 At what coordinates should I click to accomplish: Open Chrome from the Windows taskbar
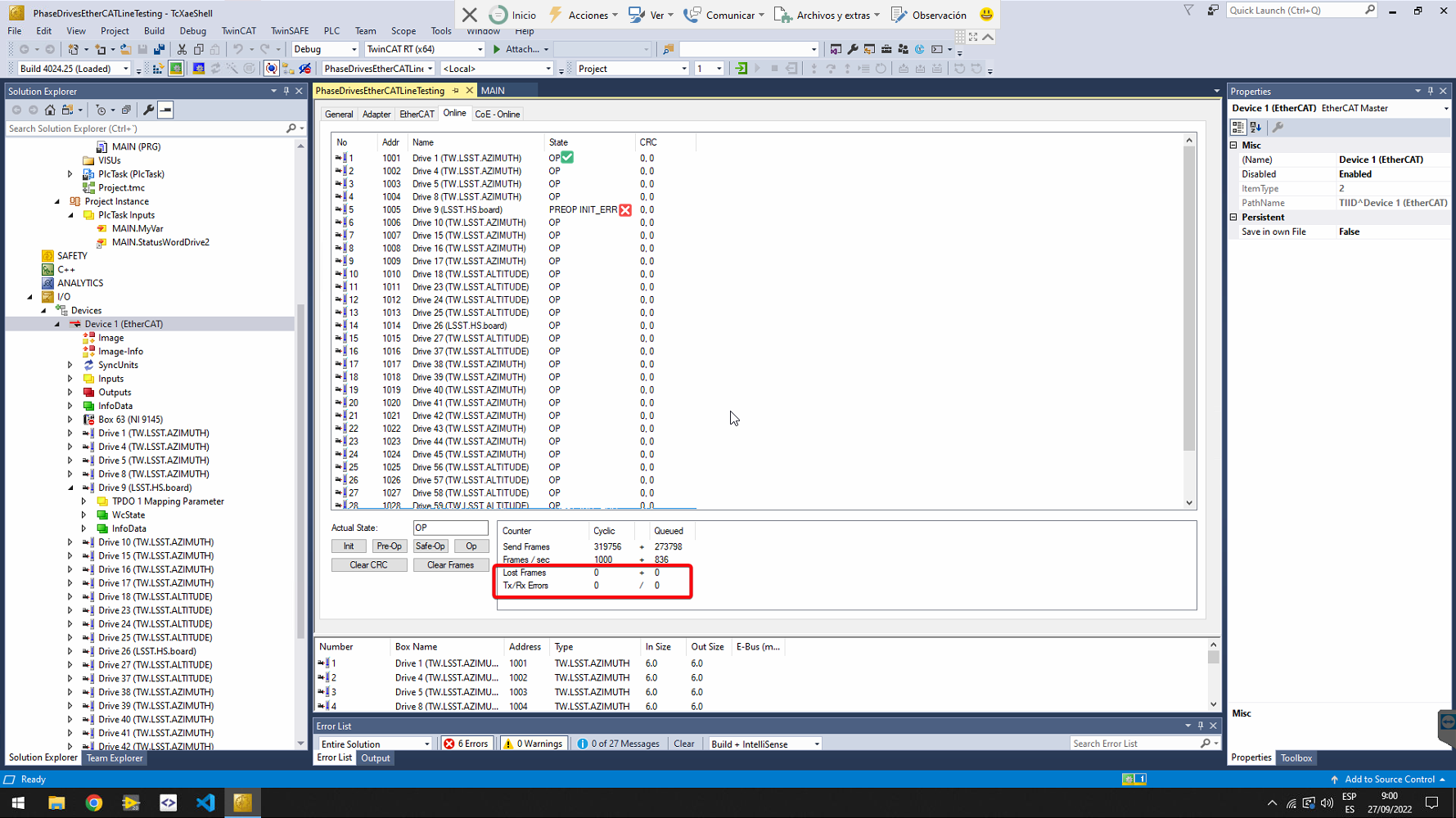click(94, 802)
